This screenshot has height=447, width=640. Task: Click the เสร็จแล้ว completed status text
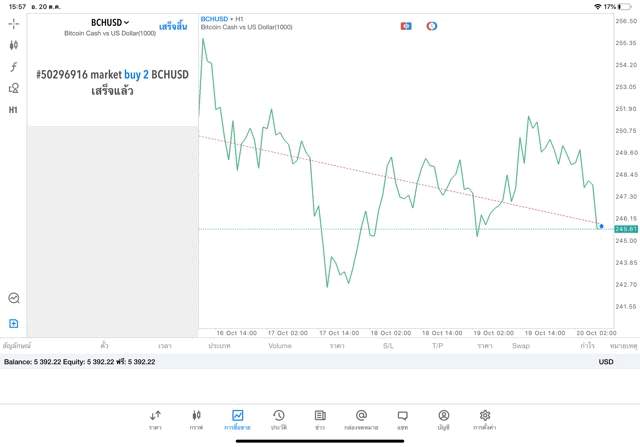(112, 91)
